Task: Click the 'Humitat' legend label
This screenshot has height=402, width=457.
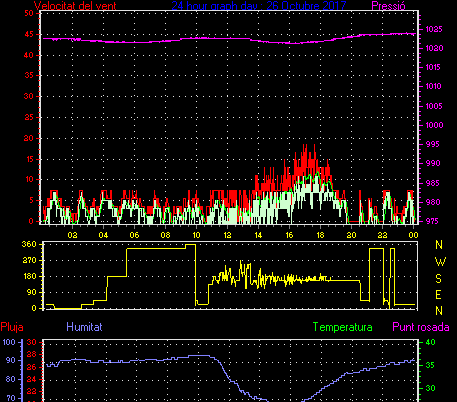Action: point(84,327)
